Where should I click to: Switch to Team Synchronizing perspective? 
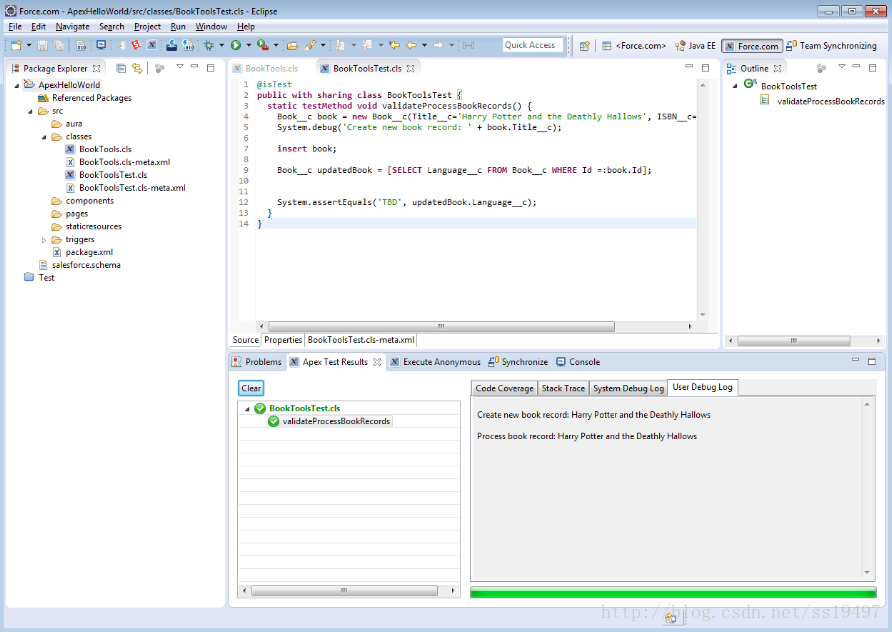coord(832,46)
